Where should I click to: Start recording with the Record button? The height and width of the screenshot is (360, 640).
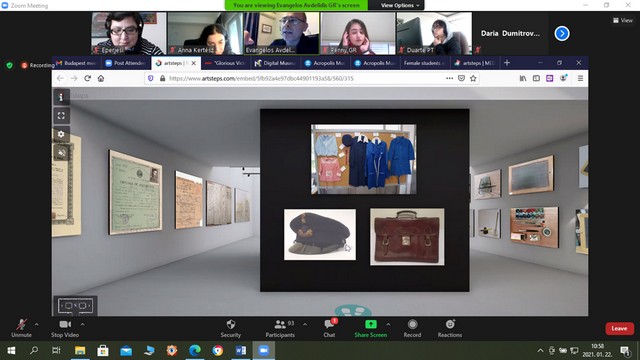412,329
